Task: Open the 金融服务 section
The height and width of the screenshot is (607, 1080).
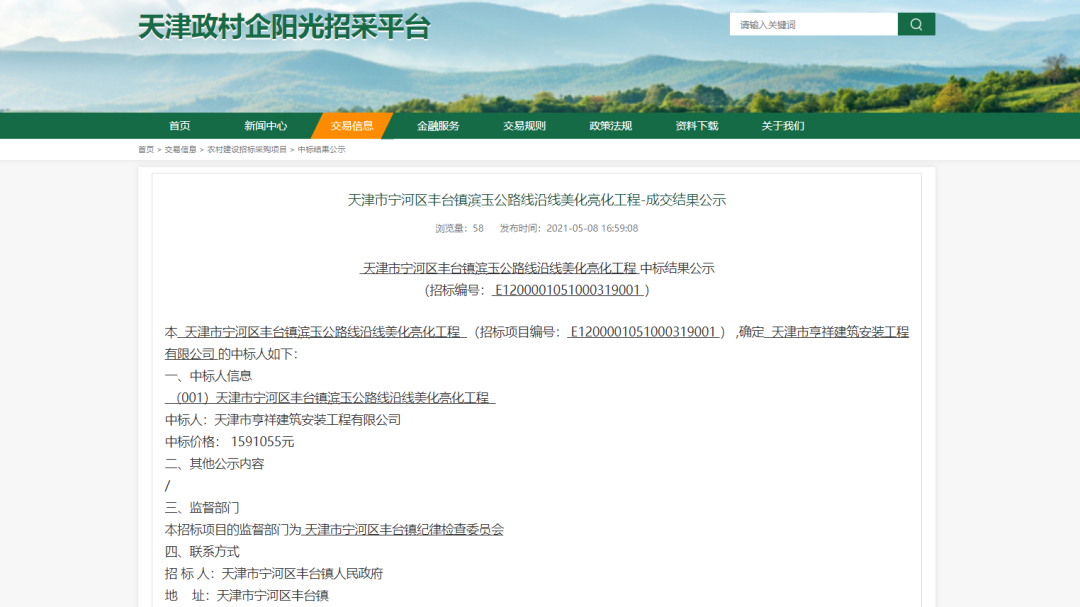Action: click(434, 126)
